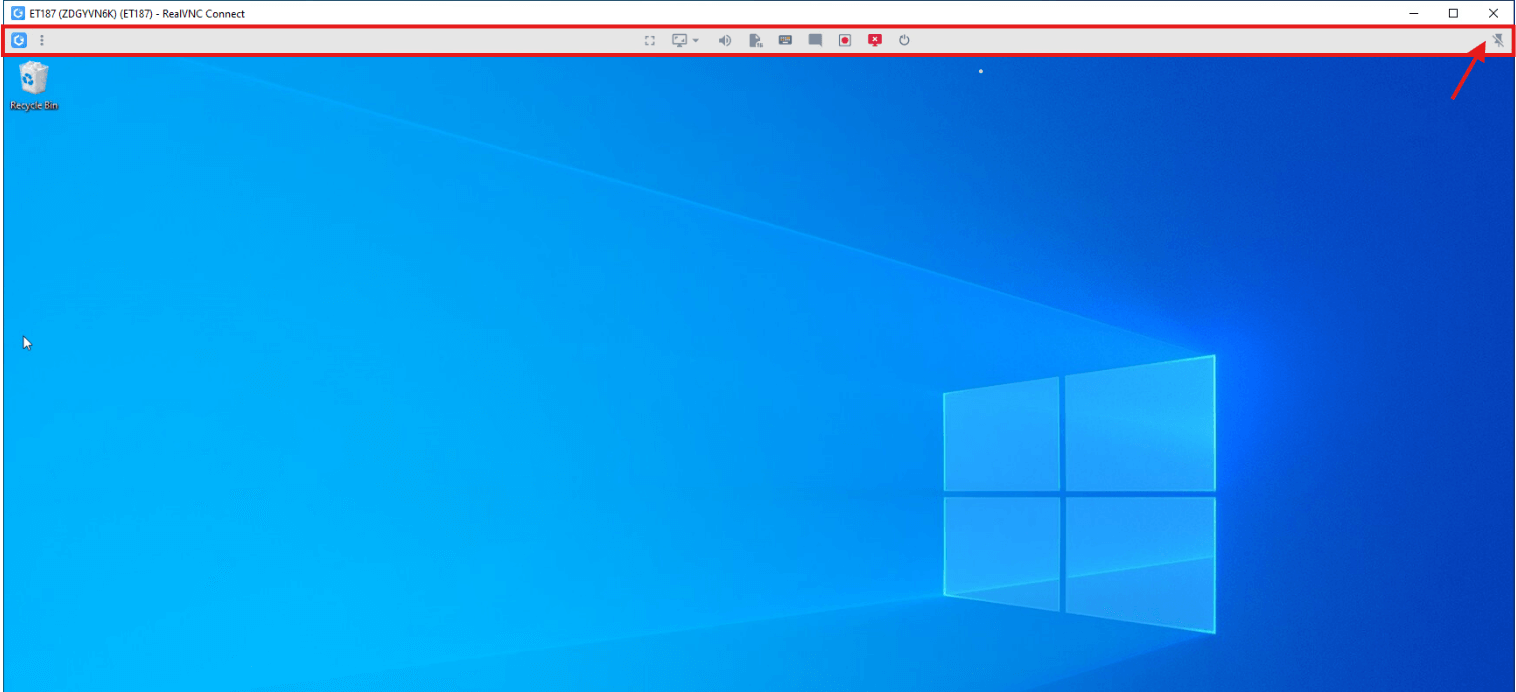The image size is (1516, 692).
Task: Open the window menu from the title bar icon
Action: coord(17,13)
